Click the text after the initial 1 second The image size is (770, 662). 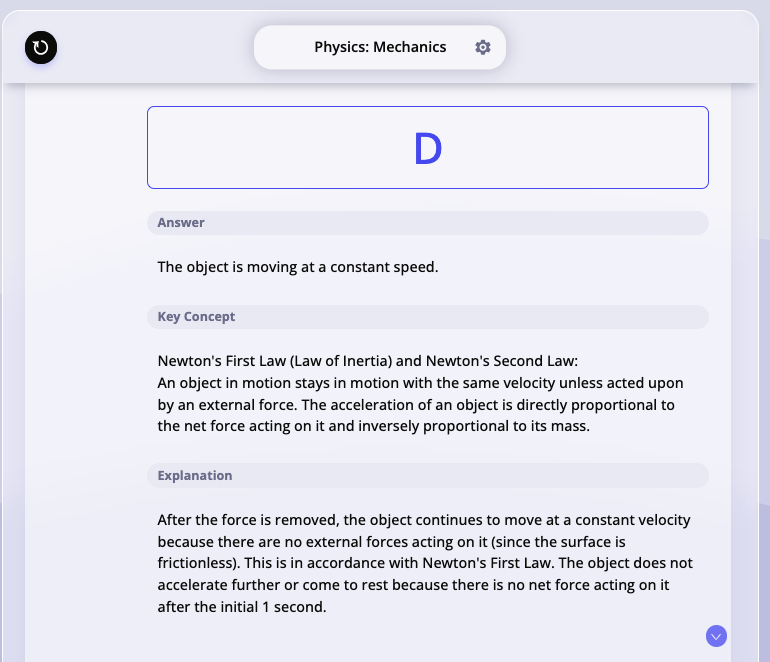tap(242, 607)
